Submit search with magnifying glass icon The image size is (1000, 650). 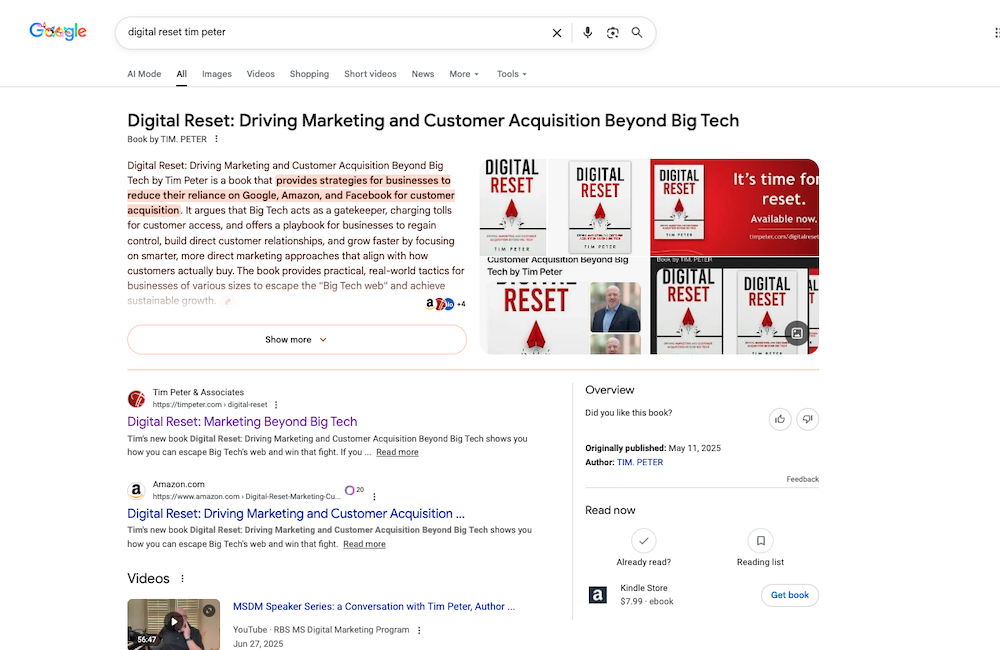click(x=636, y=33)
